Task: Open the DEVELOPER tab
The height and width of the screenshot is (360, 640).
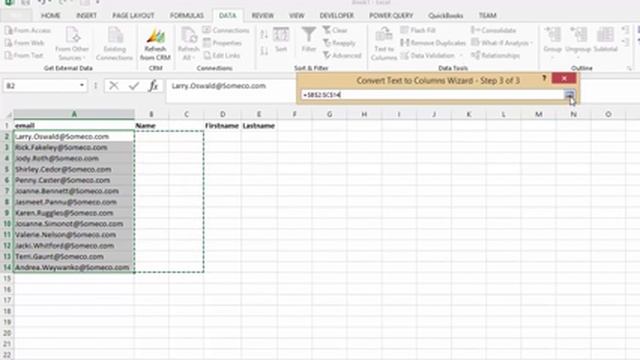Action: click(337, 16)
